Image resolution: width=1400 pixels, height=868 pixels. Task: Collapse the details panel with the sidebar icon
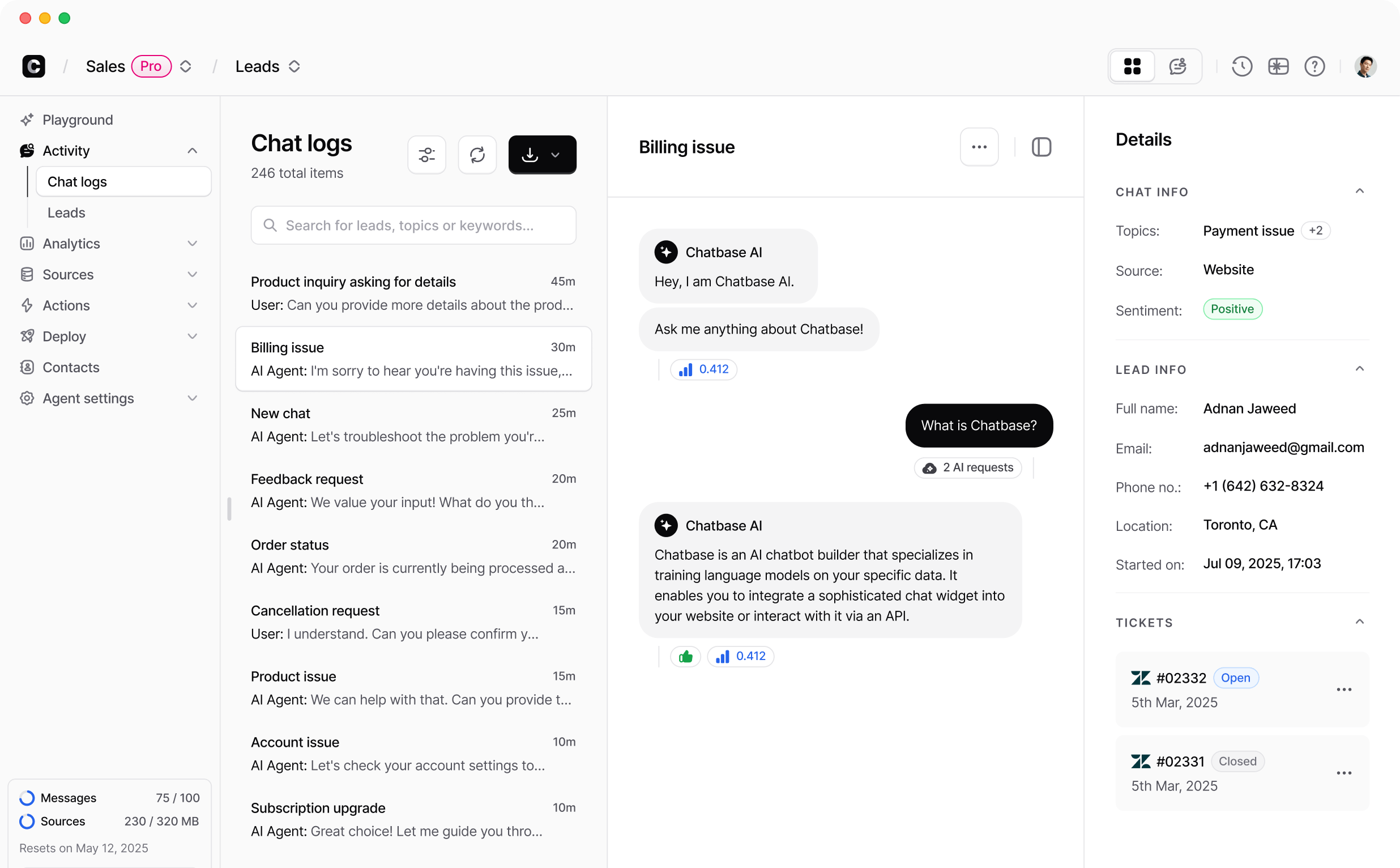coord(1041,147)
